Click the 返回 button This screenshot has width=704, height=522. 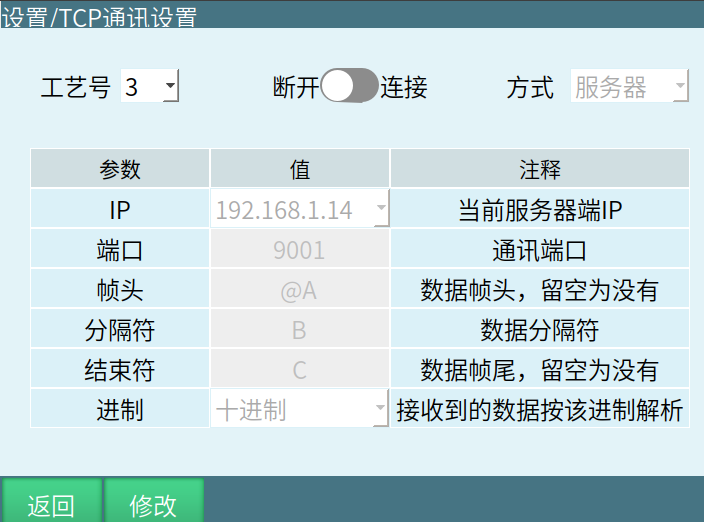[x=51, y=500]
